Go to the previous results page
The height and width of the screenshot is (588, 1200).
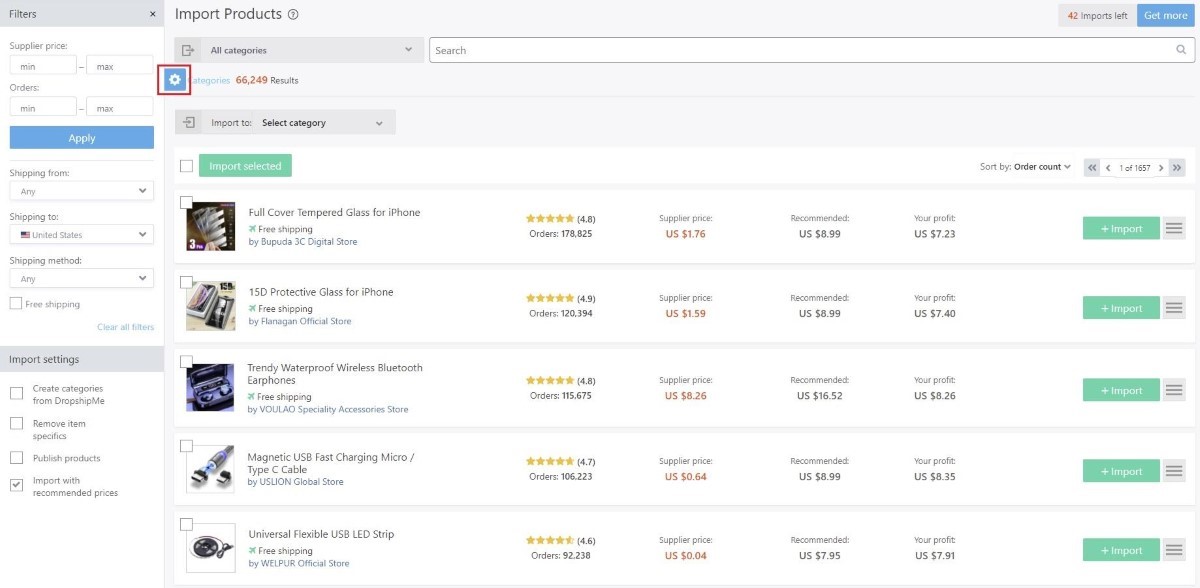pyautogui.click(x=1108, y=168)
